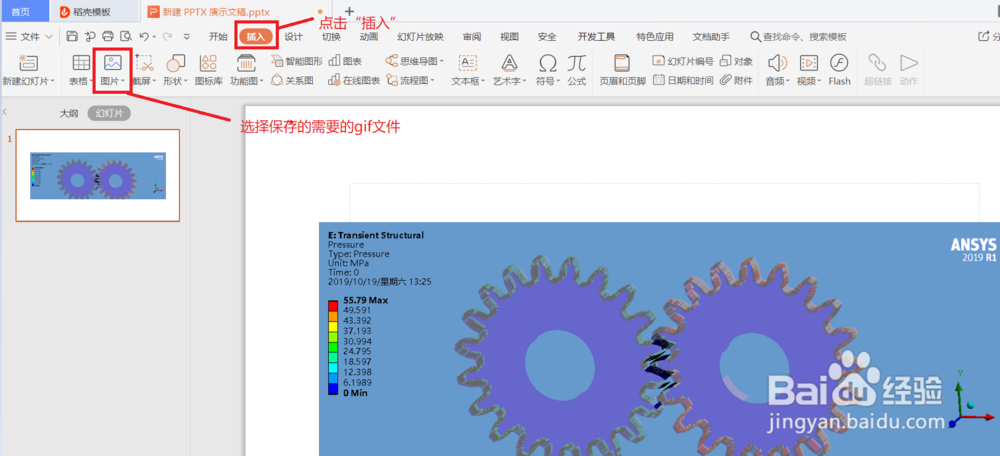Undo the last action

(144, 36)
